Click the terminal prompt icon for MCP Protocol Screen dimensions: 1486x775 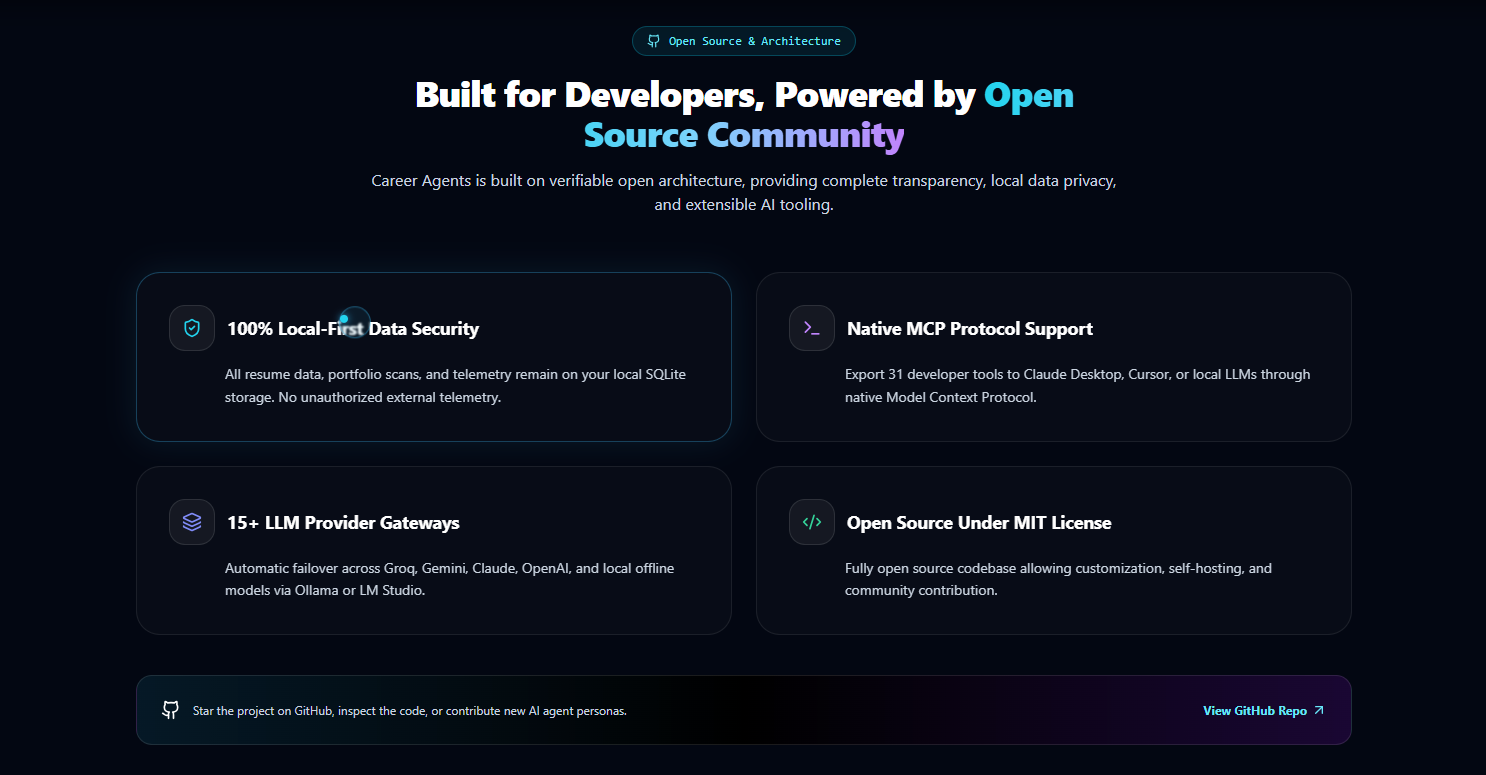(x=812, y=328)
